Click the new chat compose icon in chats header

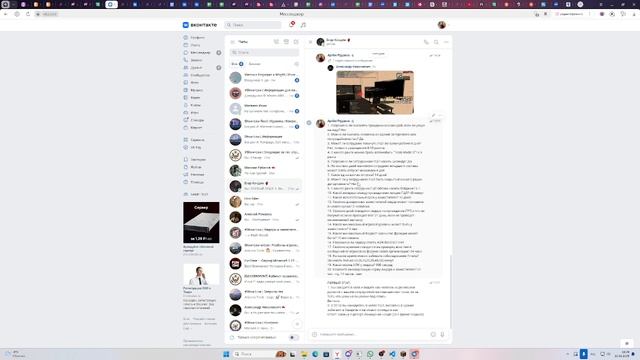click(296, 42)
